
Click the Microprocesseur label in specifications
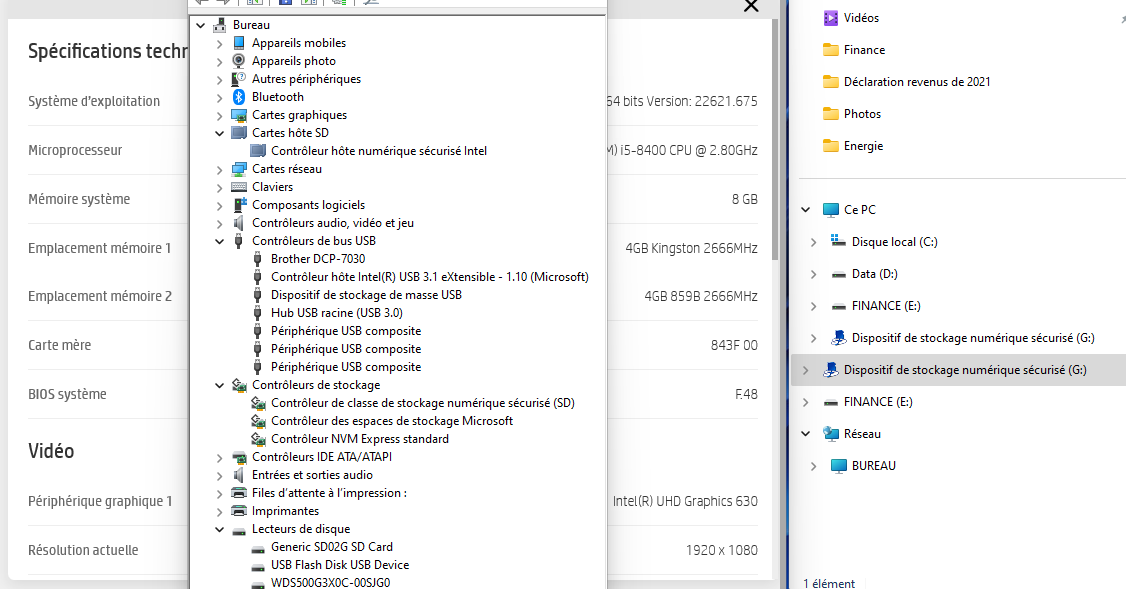point(75,150)
